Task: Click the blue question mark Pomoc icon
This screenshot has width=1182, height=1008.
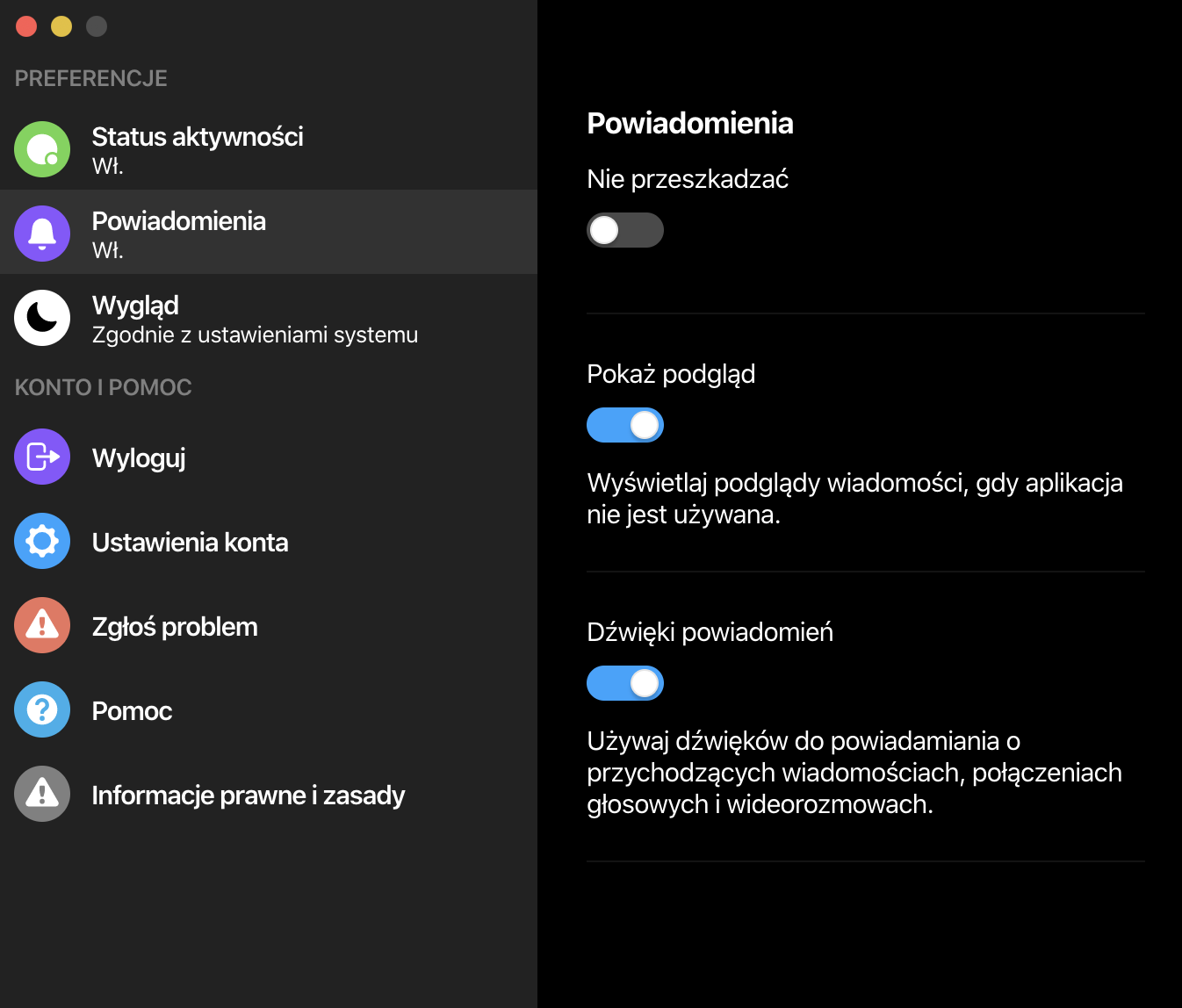Action: pos(42,709)
